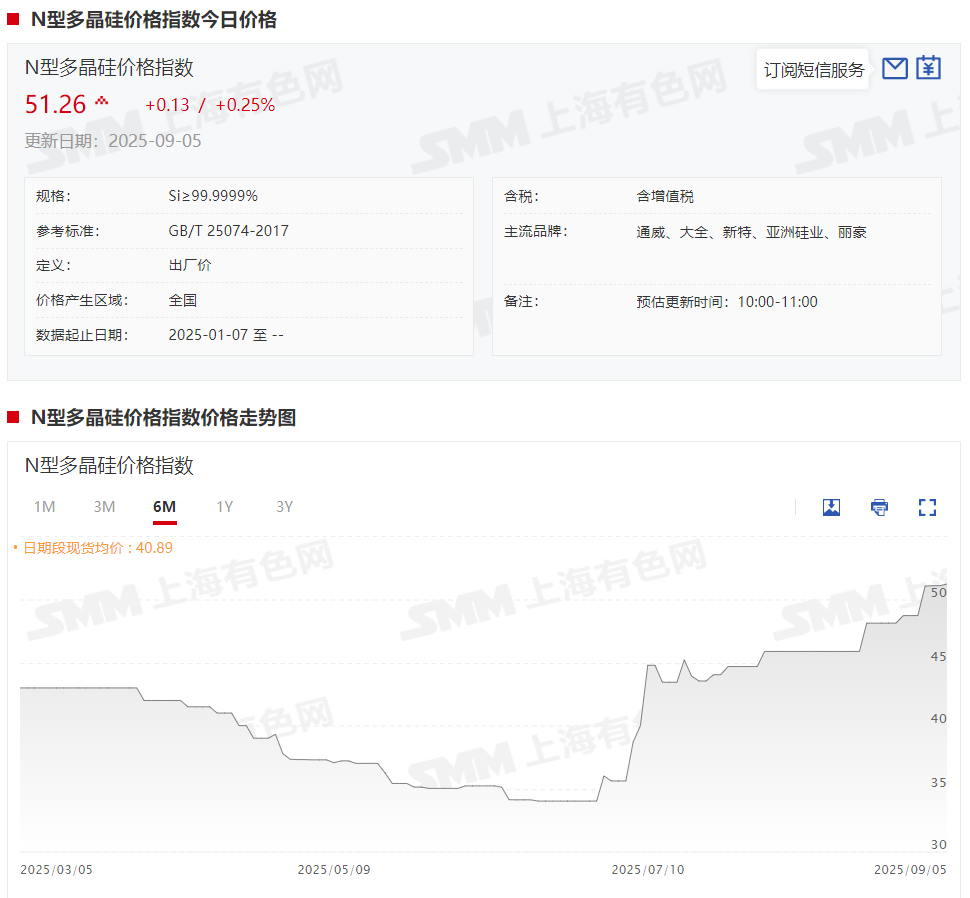
Task: Open 订阅短信服务 subscription
Action: pos(813,70)
